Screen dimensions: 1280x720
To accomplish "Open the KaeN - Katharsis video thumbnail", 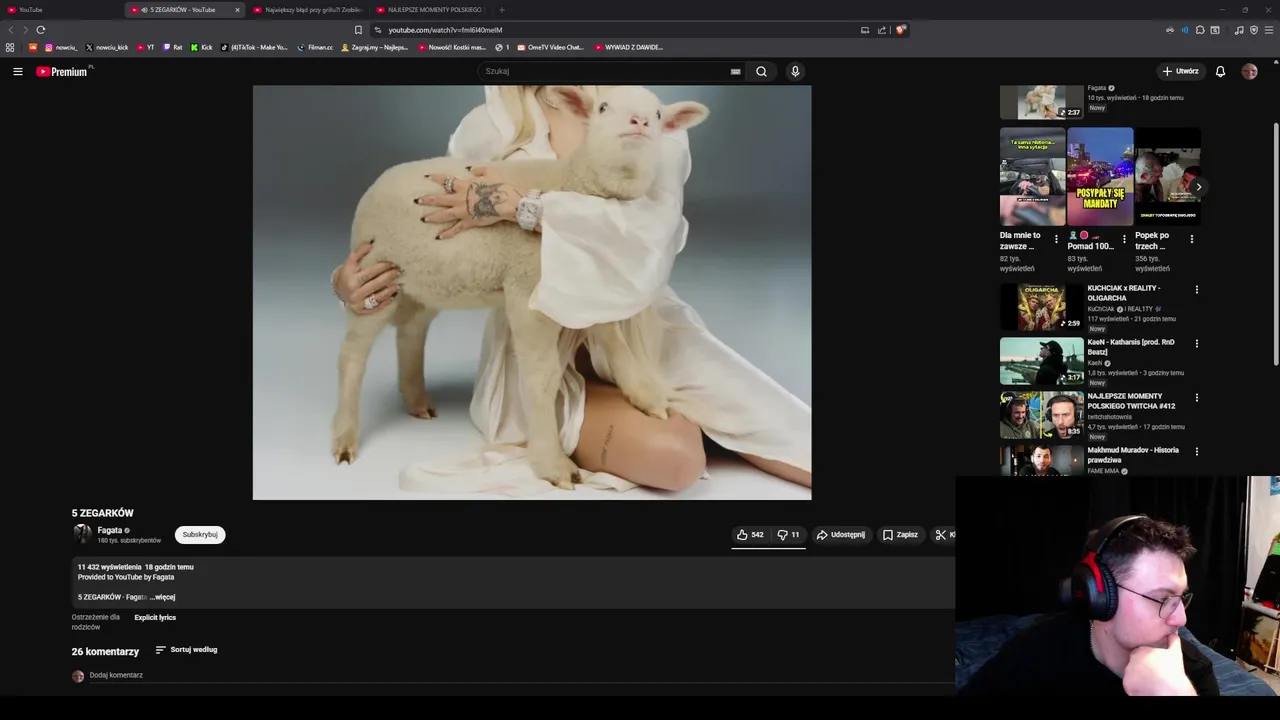I will [x=1042, y=361].
